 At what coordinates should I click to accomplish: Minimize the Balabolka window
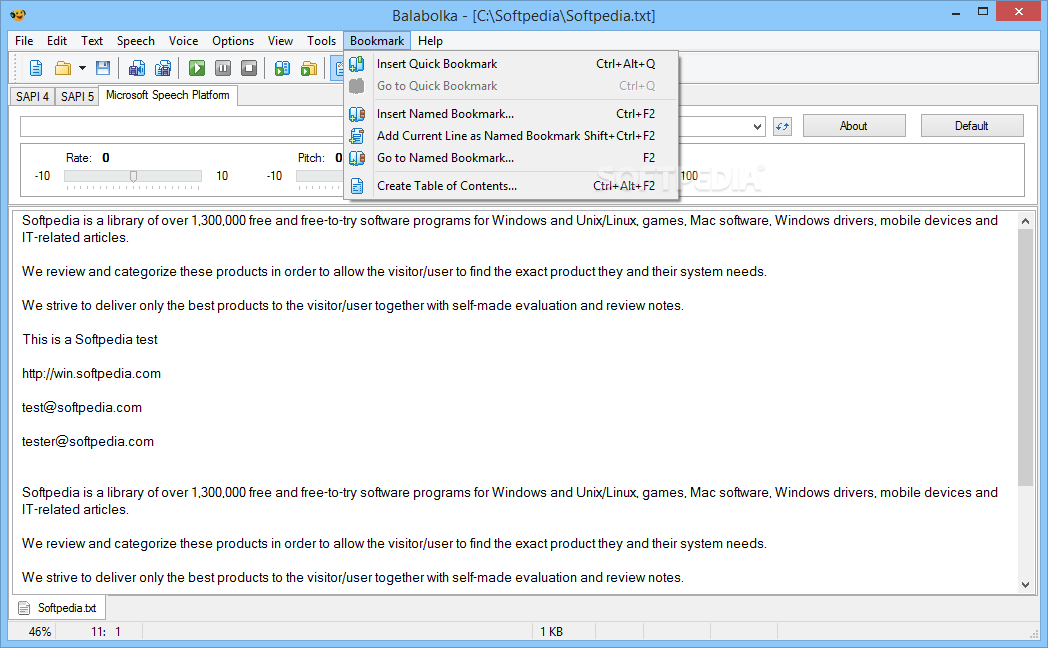tap(956, 12)
